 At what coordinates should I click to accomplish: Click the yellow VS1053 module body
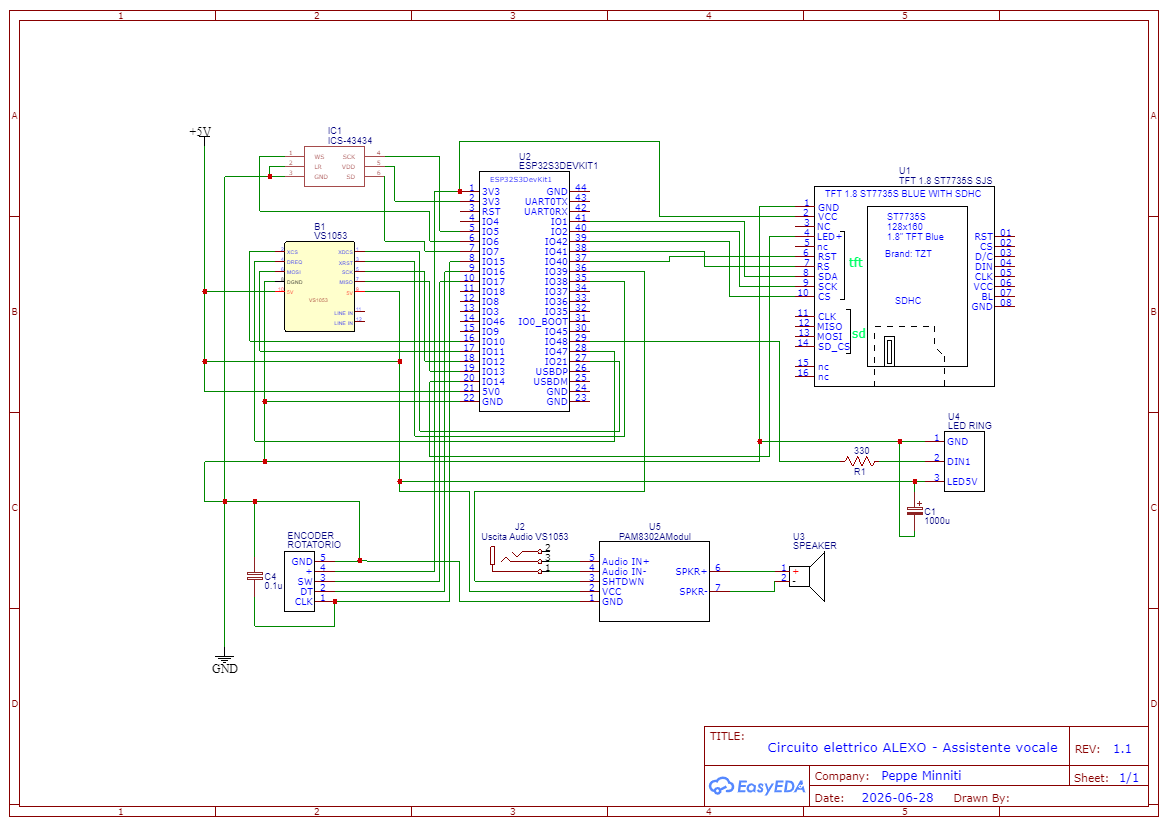(319, 286)
